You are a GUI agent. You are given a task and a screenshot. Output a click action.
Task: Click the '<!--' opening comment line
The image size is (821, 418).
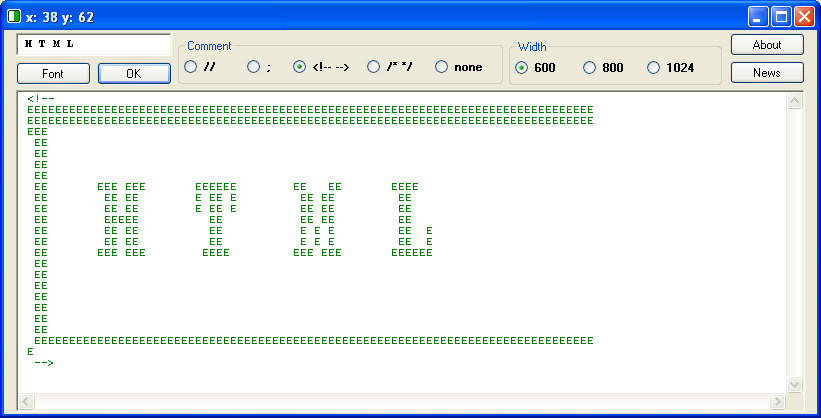(41, 98)
